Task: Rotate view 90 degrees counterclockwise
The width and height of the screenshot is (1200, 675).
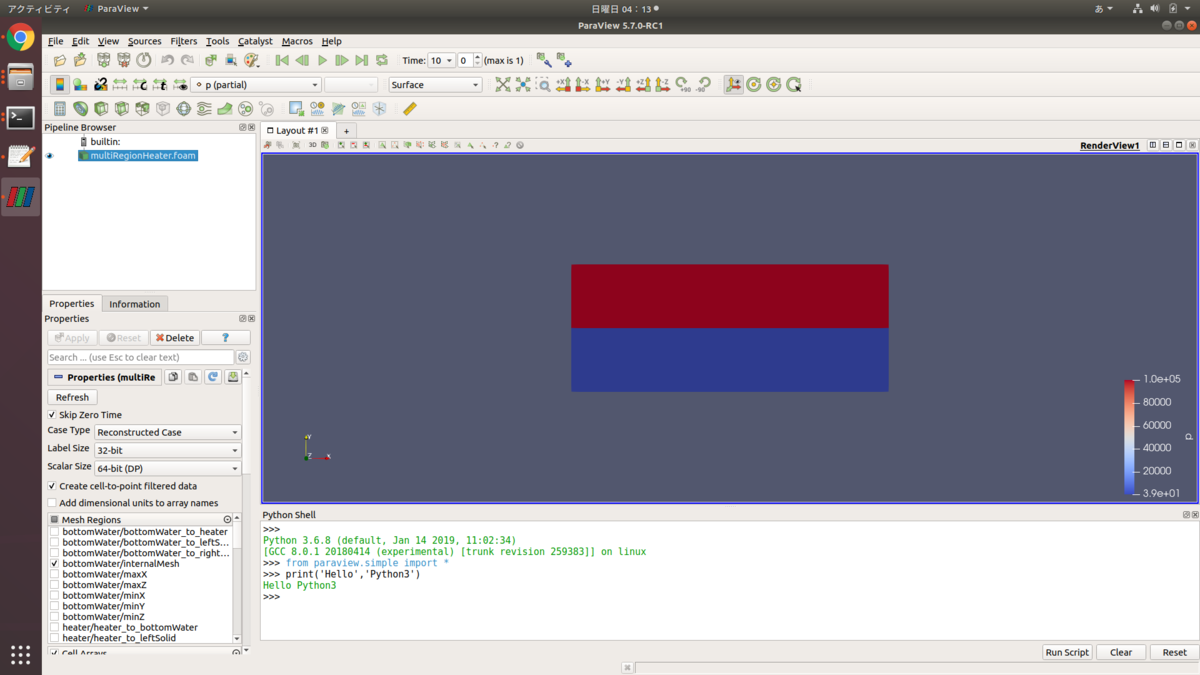Action: click(703, 85)
